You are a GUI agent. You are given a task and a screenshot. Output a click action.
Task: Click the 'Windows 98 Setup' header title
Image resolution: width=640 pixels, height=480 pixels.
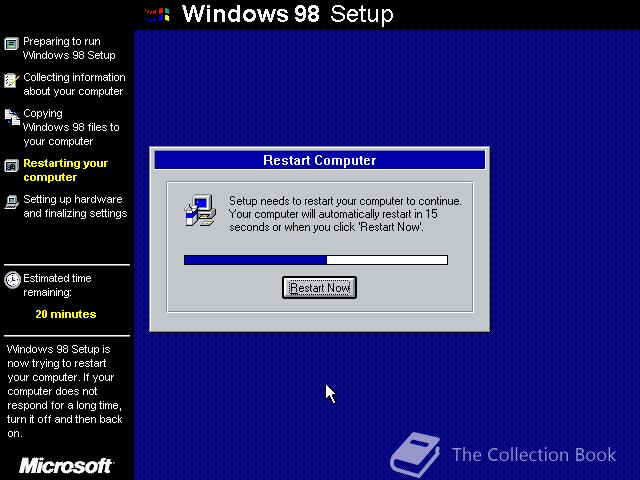pyautogui.click(x=288, y=14)
